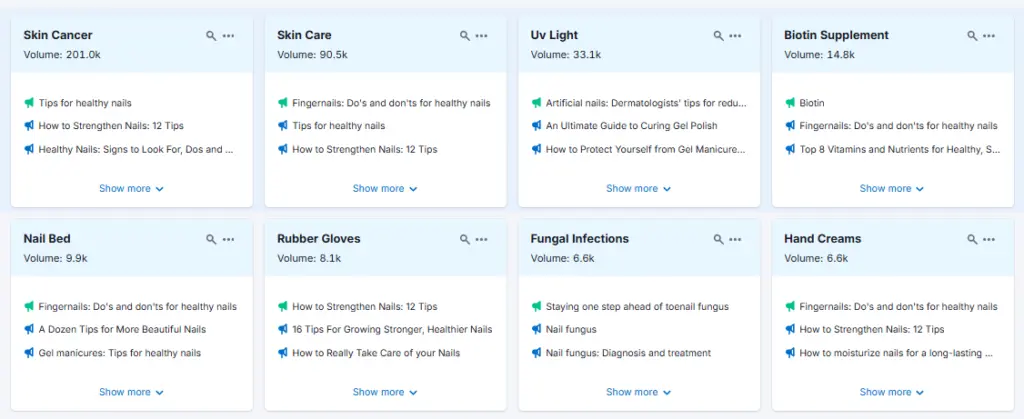Click the search icon on Fungal Infections card

[x=718, y=240]
